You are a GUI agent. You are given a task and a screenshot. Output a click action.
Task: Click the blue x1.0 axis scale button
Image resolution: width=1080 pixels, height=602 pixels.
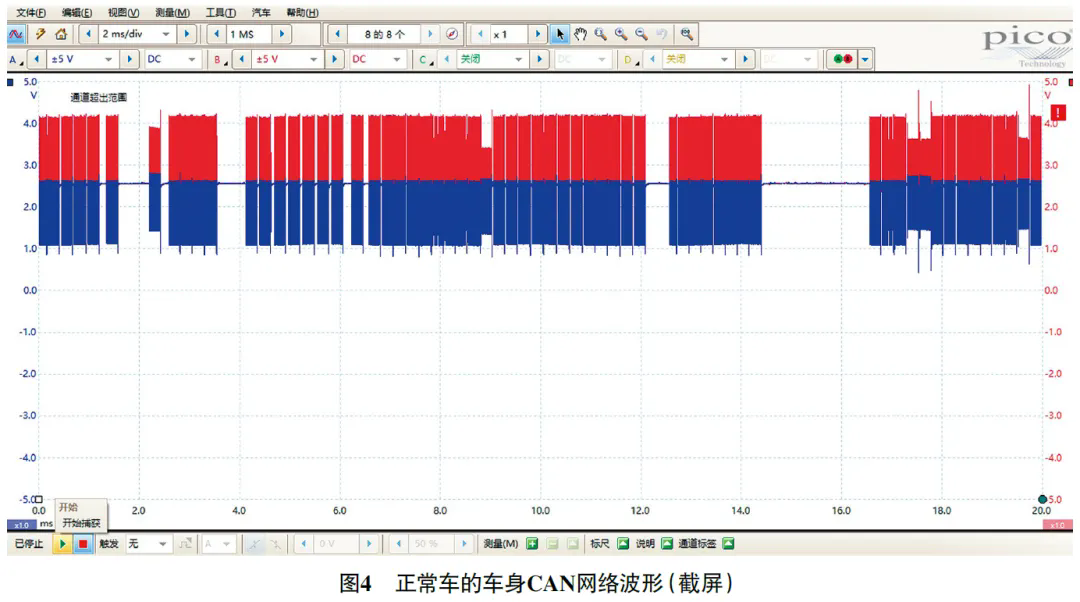[21, 526]
